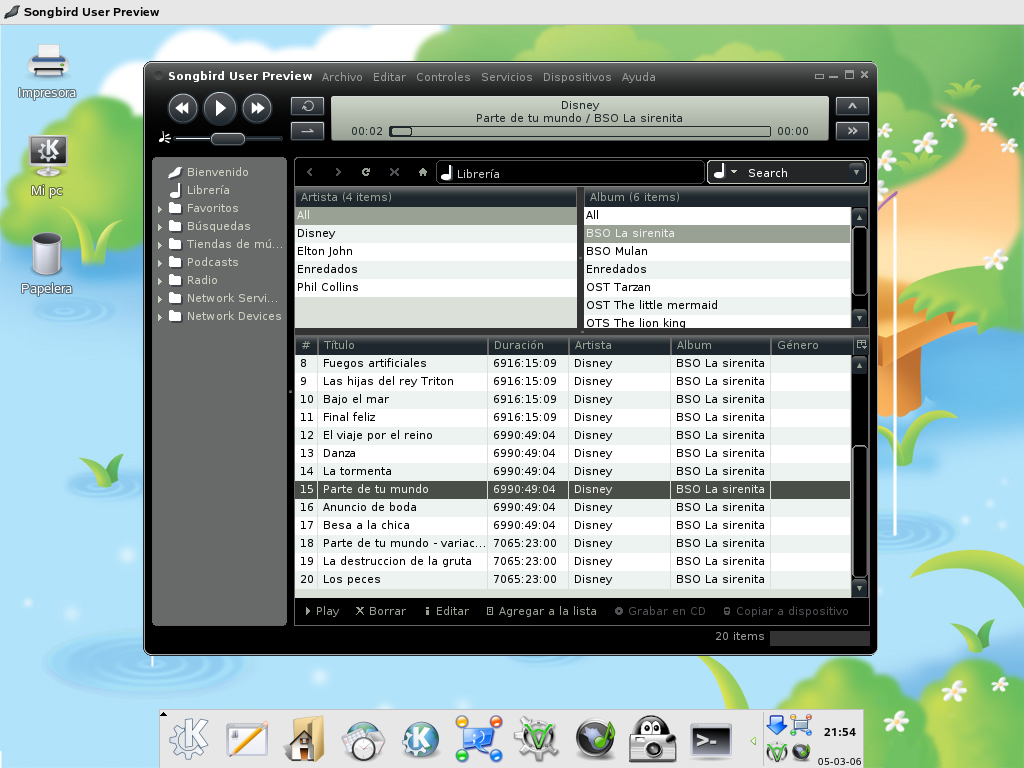Reload the current library page

[x=366, y=172]
